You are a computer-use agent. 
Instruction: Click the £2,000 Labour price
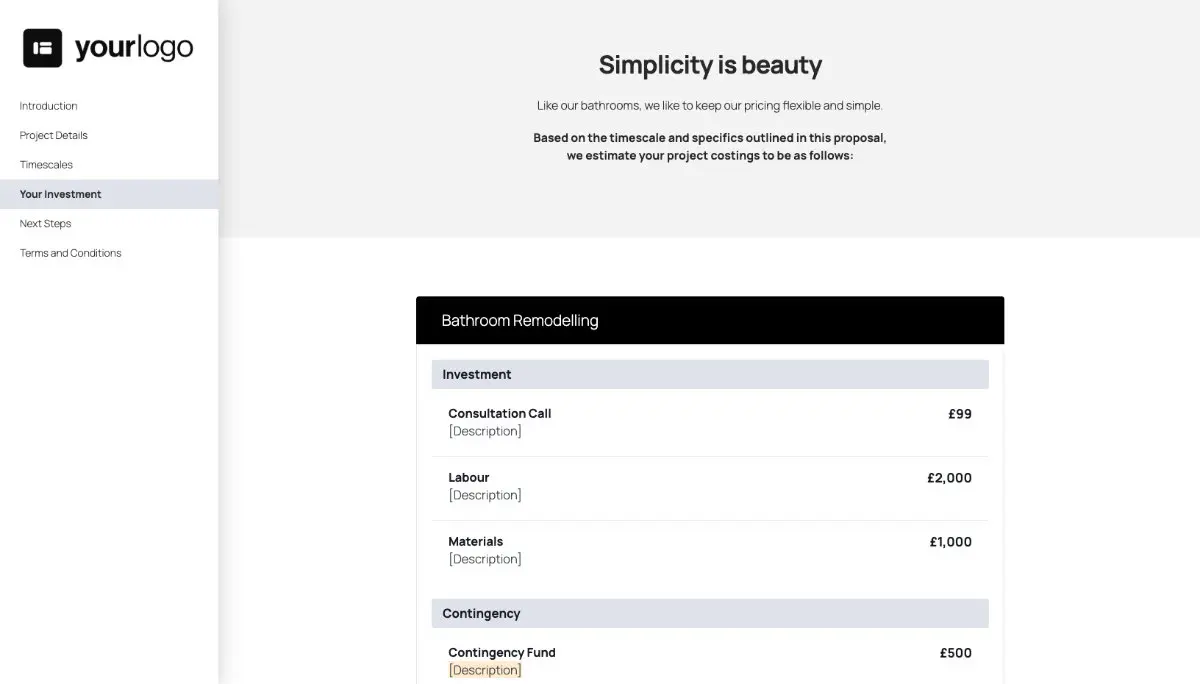[x=949, y=477]
